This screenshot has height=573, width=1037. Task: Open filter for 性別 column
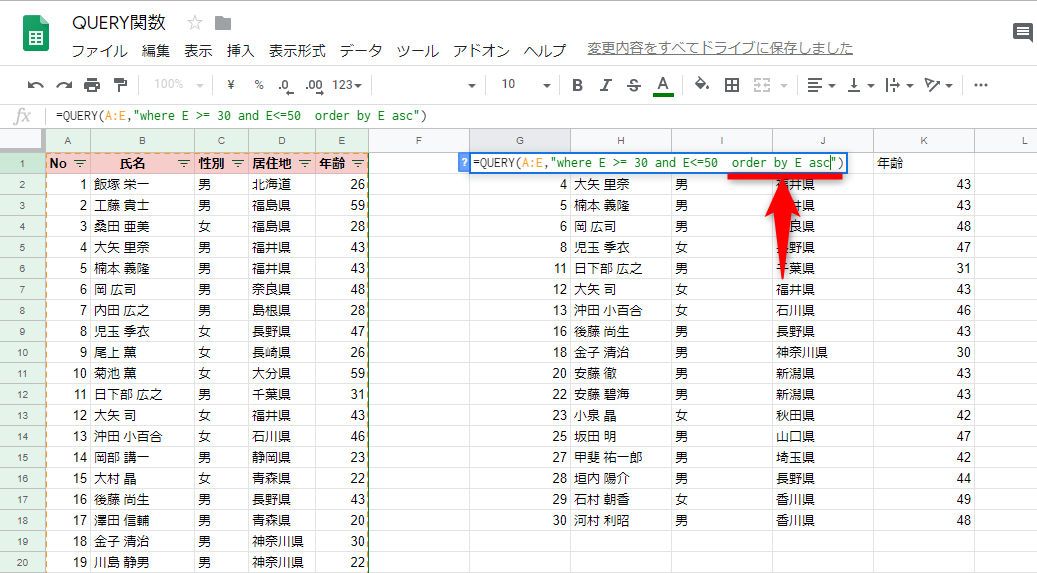(238, 163)
